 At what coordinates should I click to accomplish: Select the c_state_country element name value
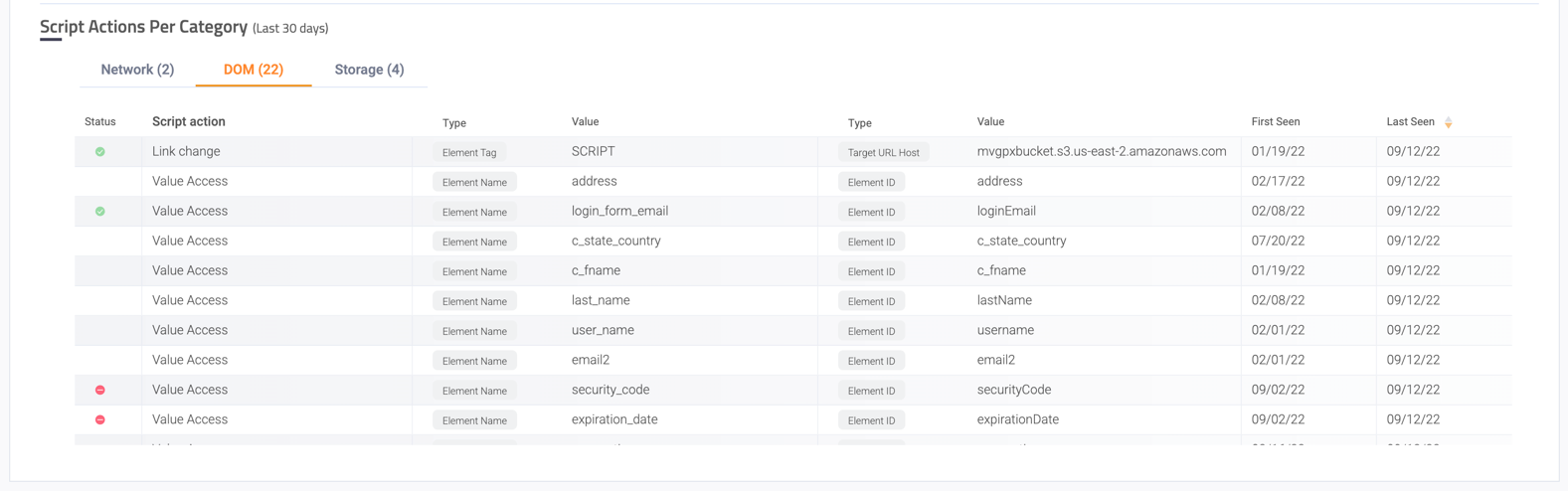(615, 242)
